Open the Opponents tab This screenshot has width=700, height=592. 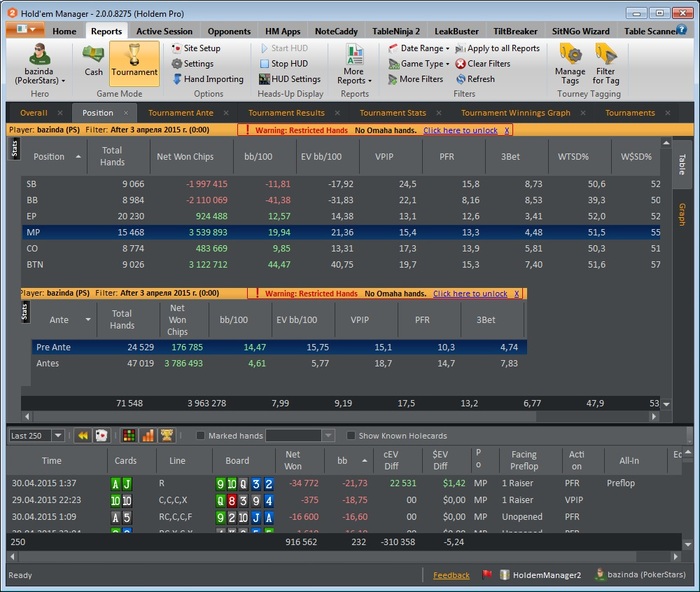[x=229, y=31]
